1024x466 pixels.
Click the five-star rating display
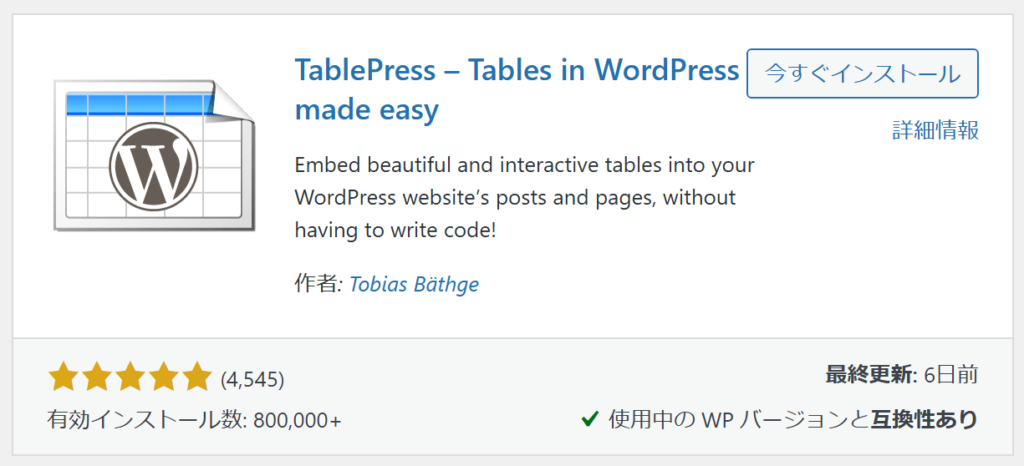pyautogui.click(x=130, y=378)
